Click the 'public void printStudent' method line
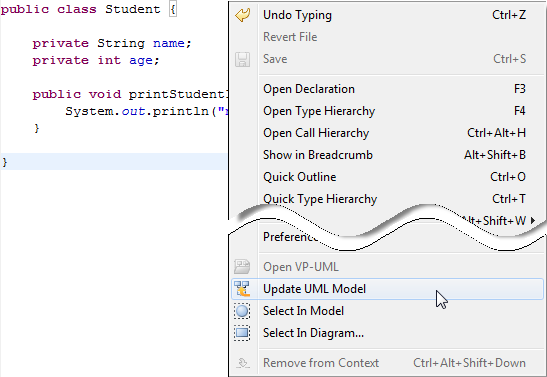The width and height of the screenshot is (547, 377). tap(130, 95)
